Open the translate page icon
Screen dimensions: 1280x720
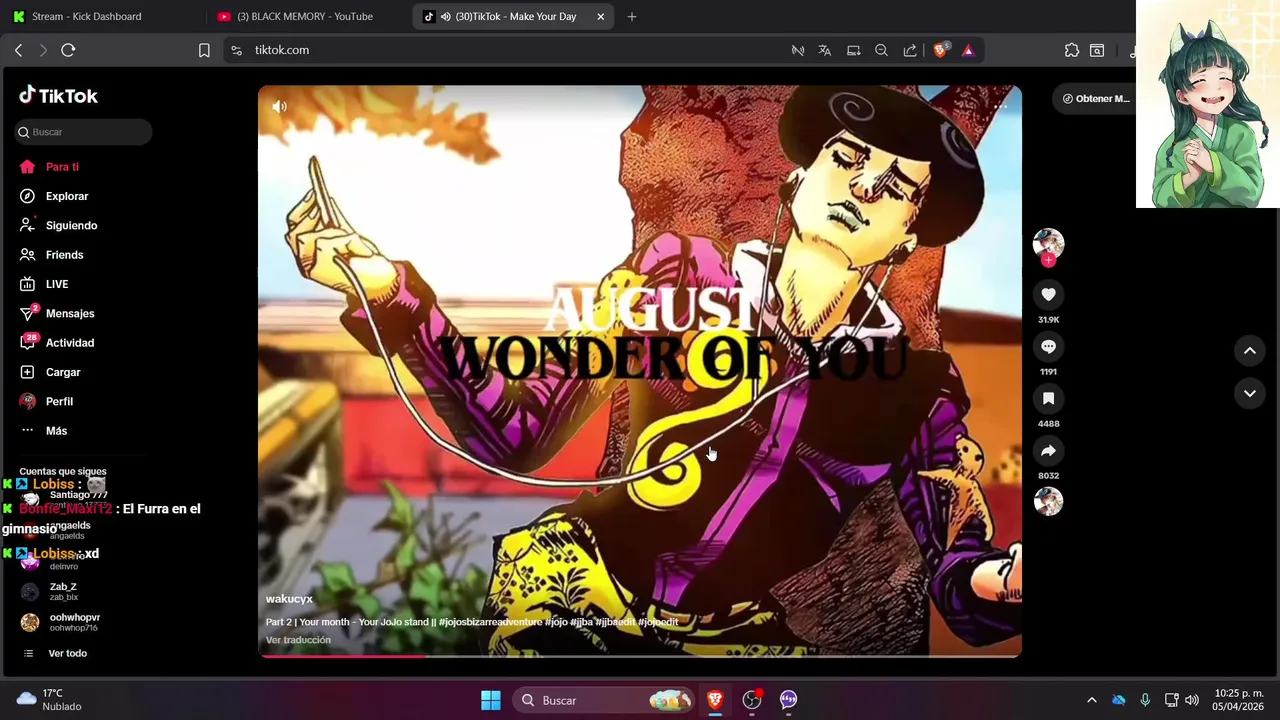825,50
